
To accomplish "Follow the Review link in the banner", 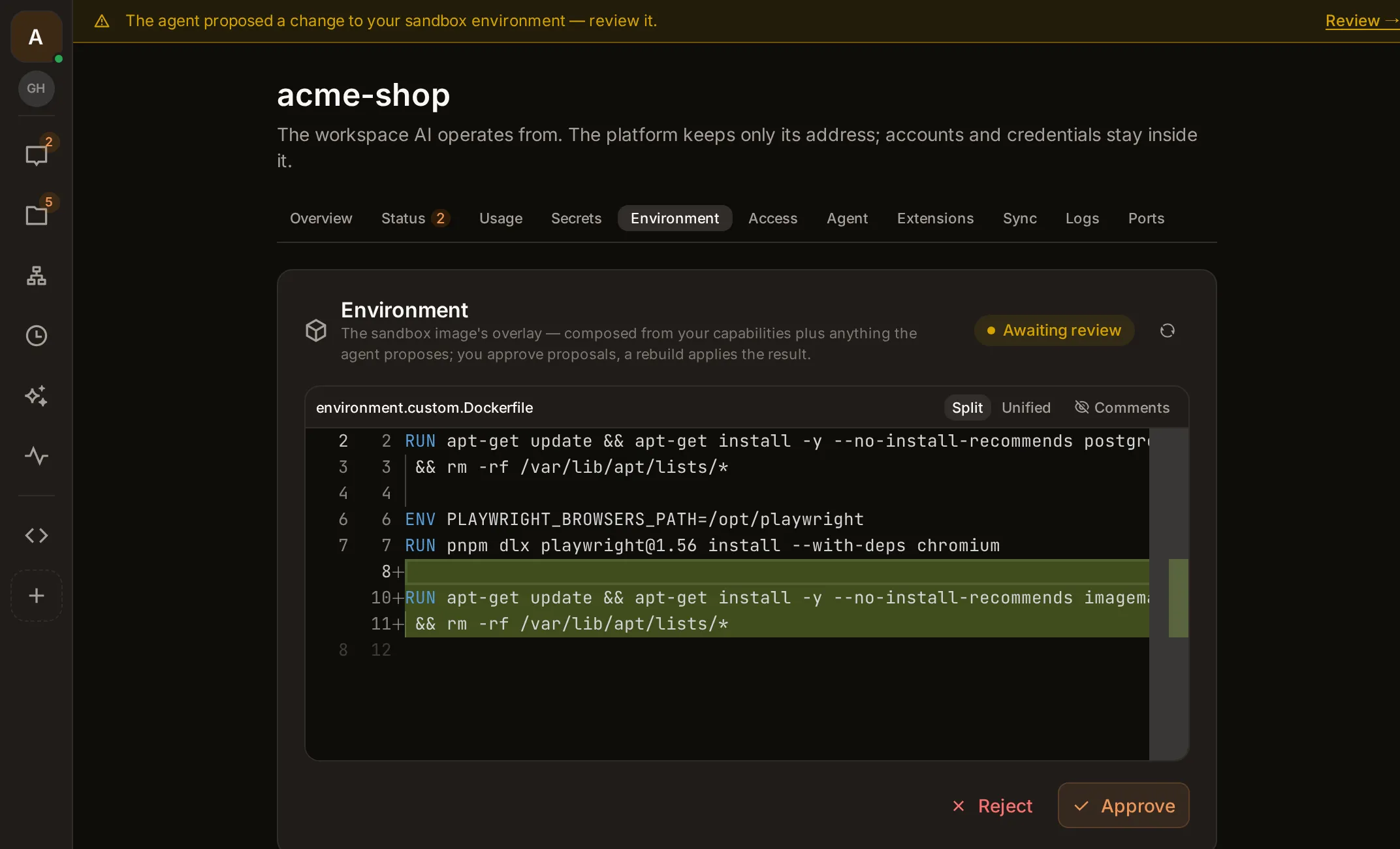I will coord(1362,21).
